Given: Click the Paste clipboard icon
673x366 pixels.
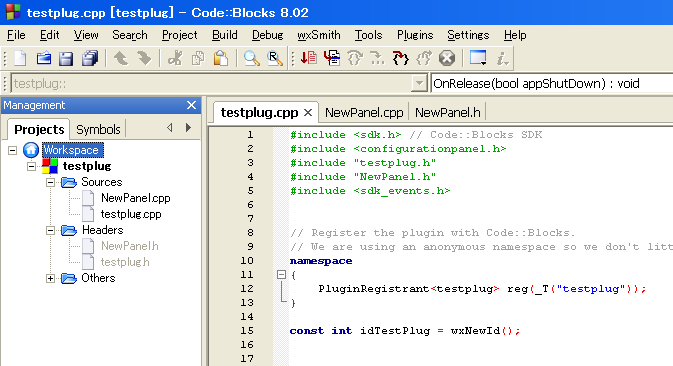Looking at the screenshot, I should [x=221, y=58].
